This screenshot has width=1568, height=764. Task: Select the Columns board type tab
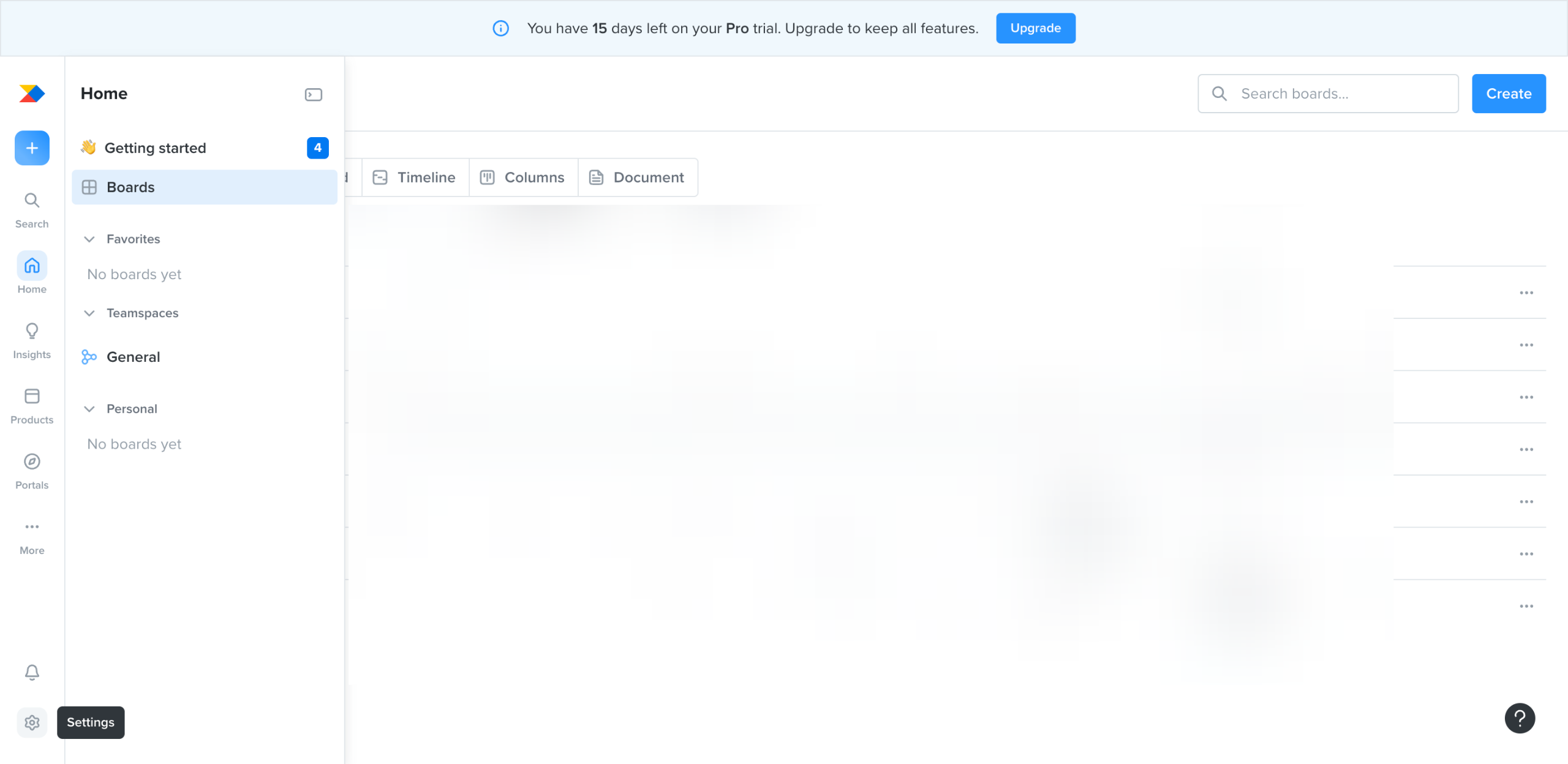[x=523, y=178]
